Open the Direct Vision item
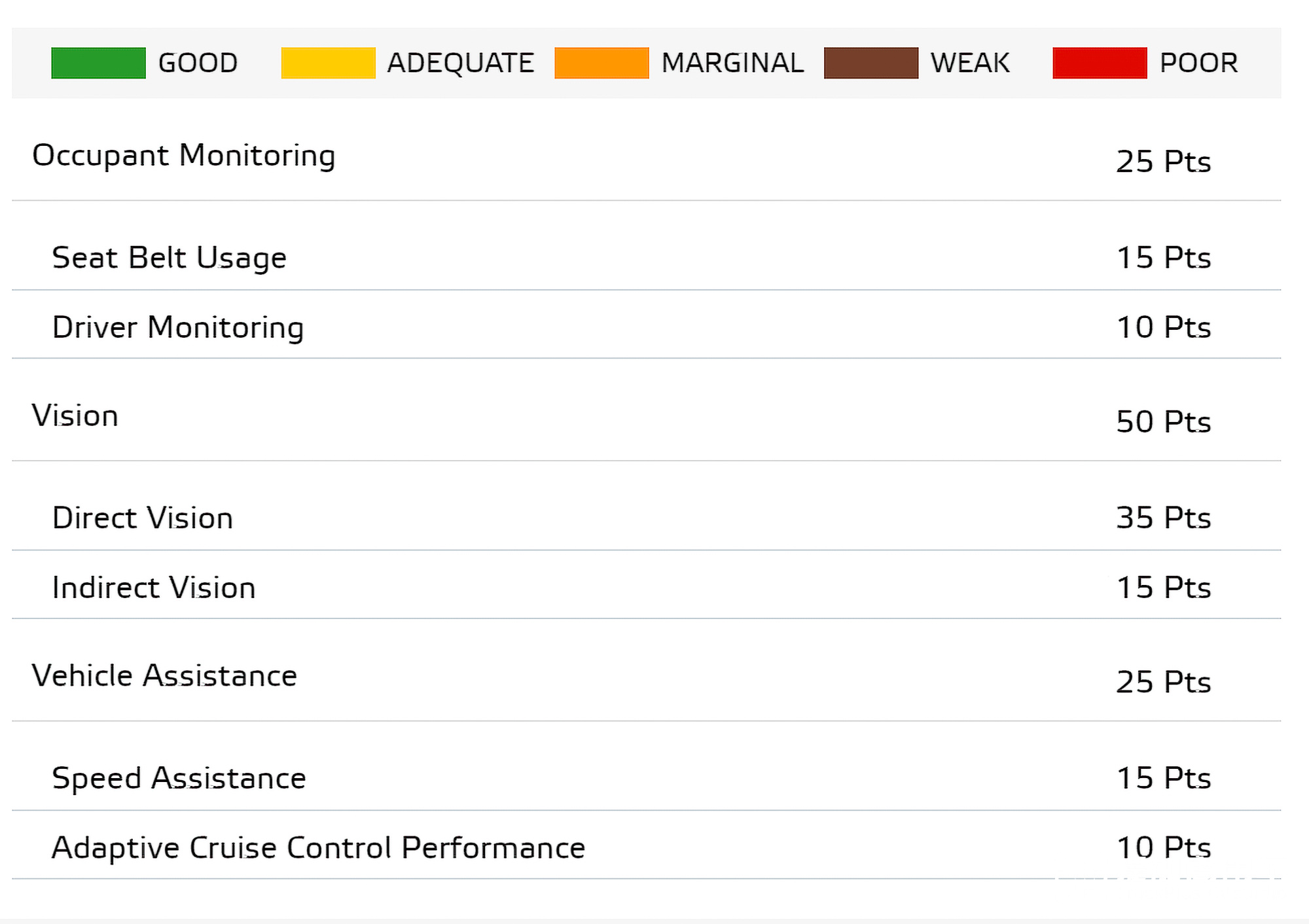This screenshot has width=1309, height=924. (143, 518)
